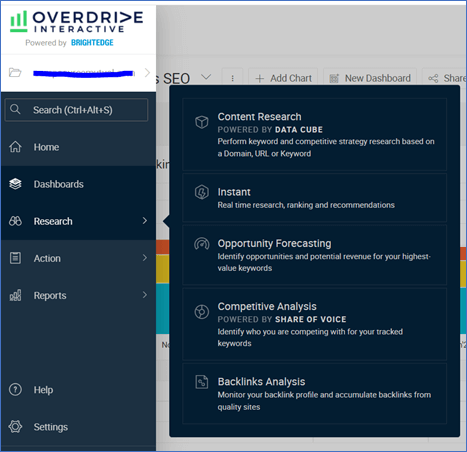Click the search magnifier icon
This screenshot has width=467, height=452.
(x=15, y=109)
